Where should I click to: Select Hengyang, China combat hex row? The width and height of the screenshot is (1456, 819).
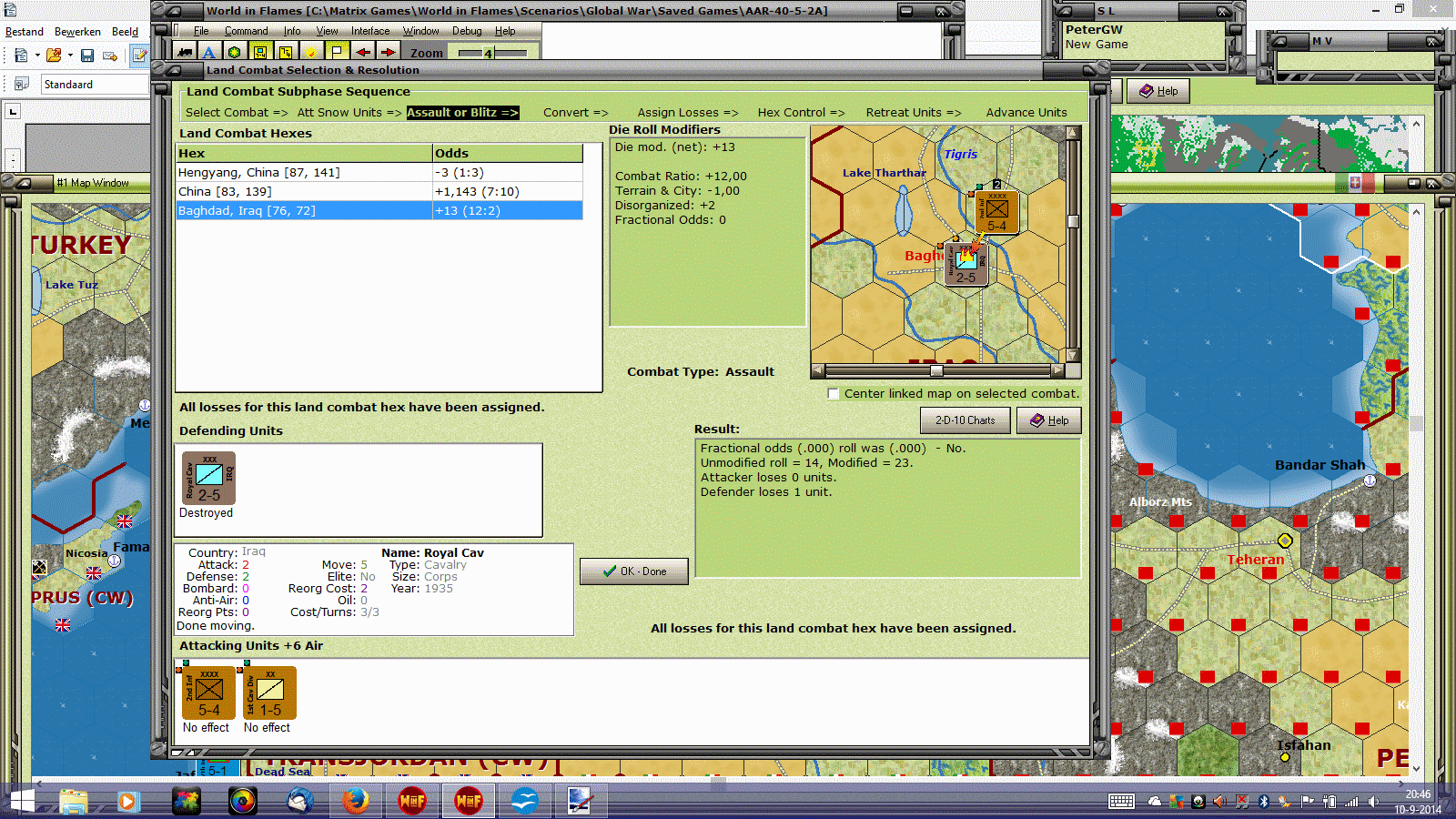[x=379, y=173]
